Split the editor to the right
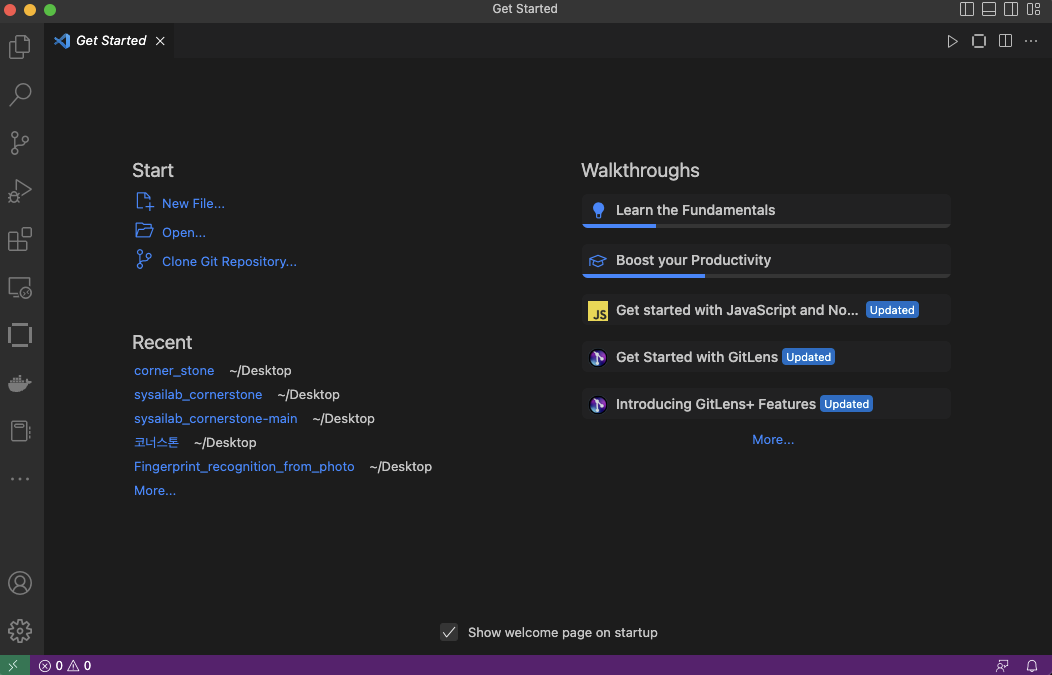Screen dimensions: 1052x675 click(1005, 42)
